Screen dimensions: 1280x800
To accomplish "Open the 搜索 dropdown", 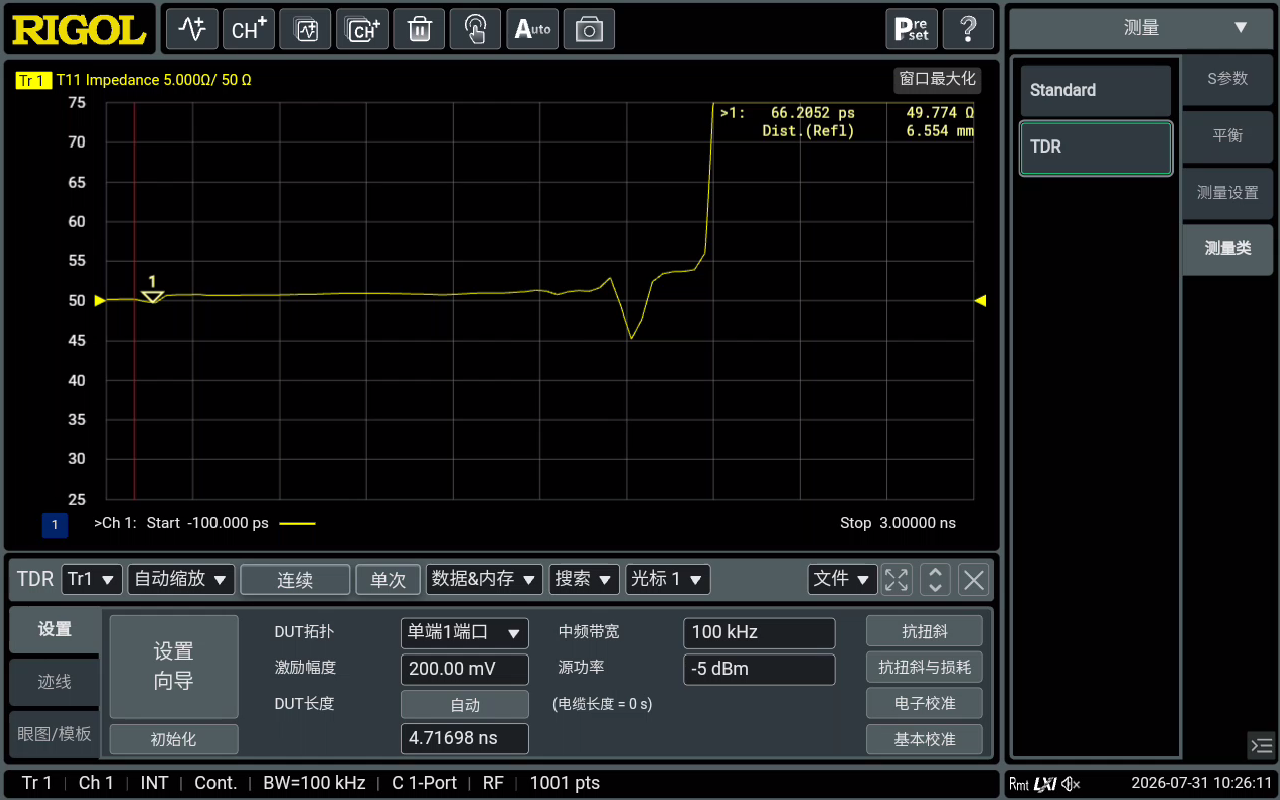I will click(x=585, y=579).
